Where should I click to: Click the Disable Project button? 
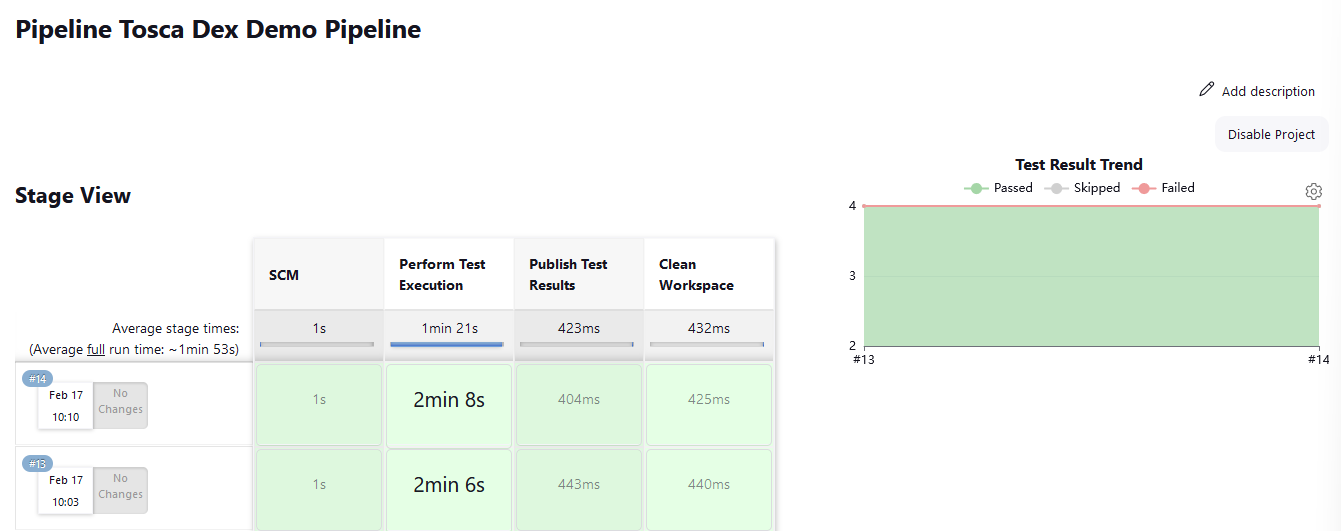[1271, 134]
